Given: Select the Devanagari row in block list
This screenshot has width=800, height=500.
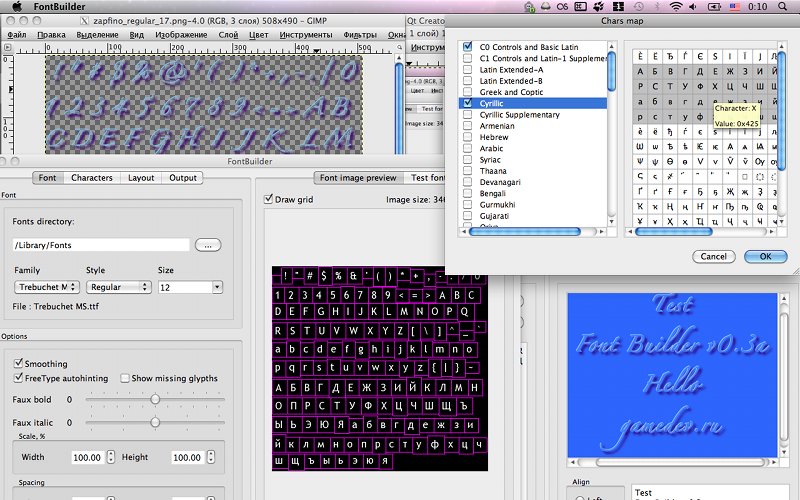Looking at the screenshot, I should [x=533, y=182].
